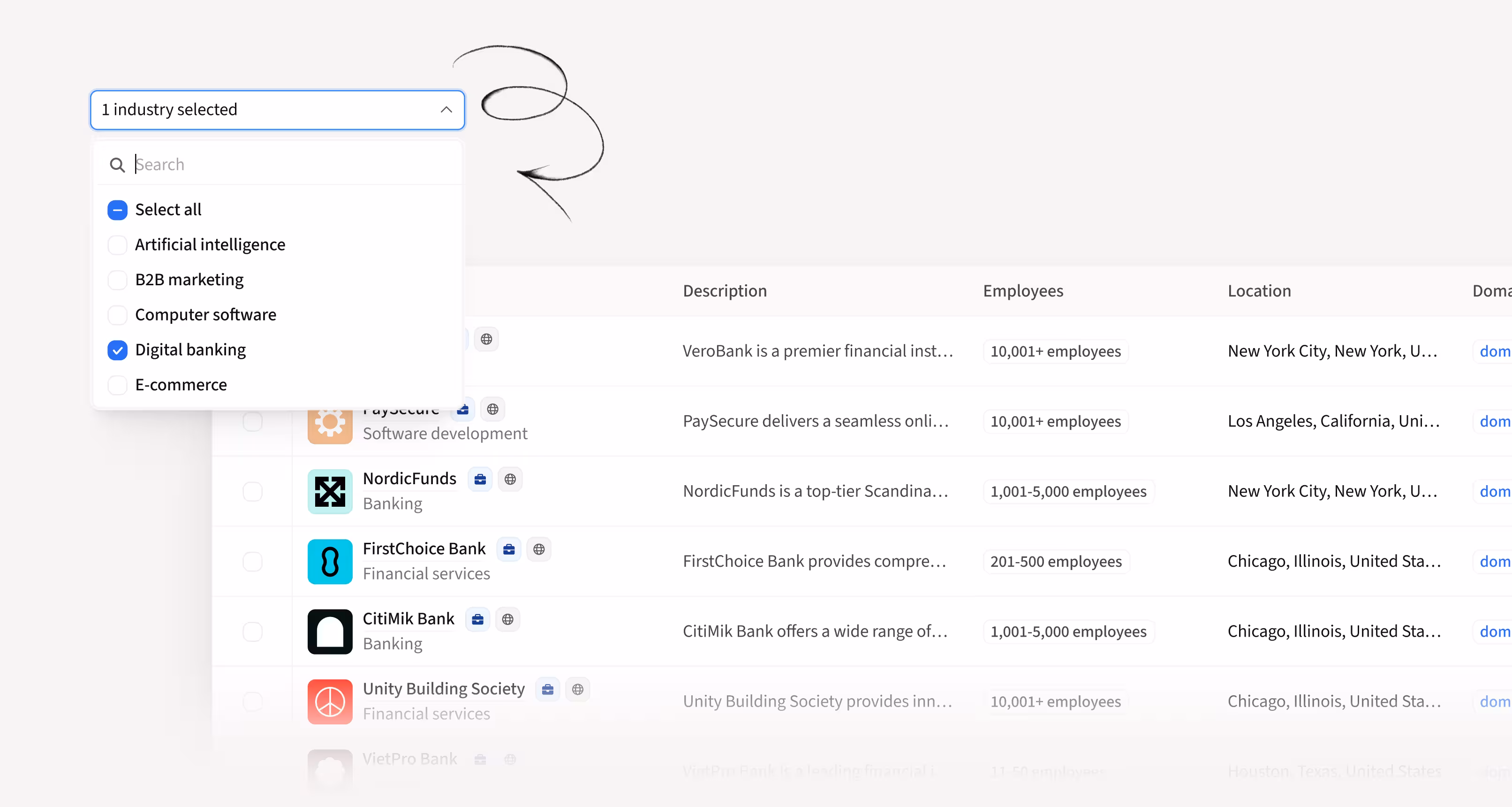Image resolution: width=1512 pixels, height=807 pixels.
Task: Click the globe icon beside CitiMik Bank
Action: (x=508, y=619)
